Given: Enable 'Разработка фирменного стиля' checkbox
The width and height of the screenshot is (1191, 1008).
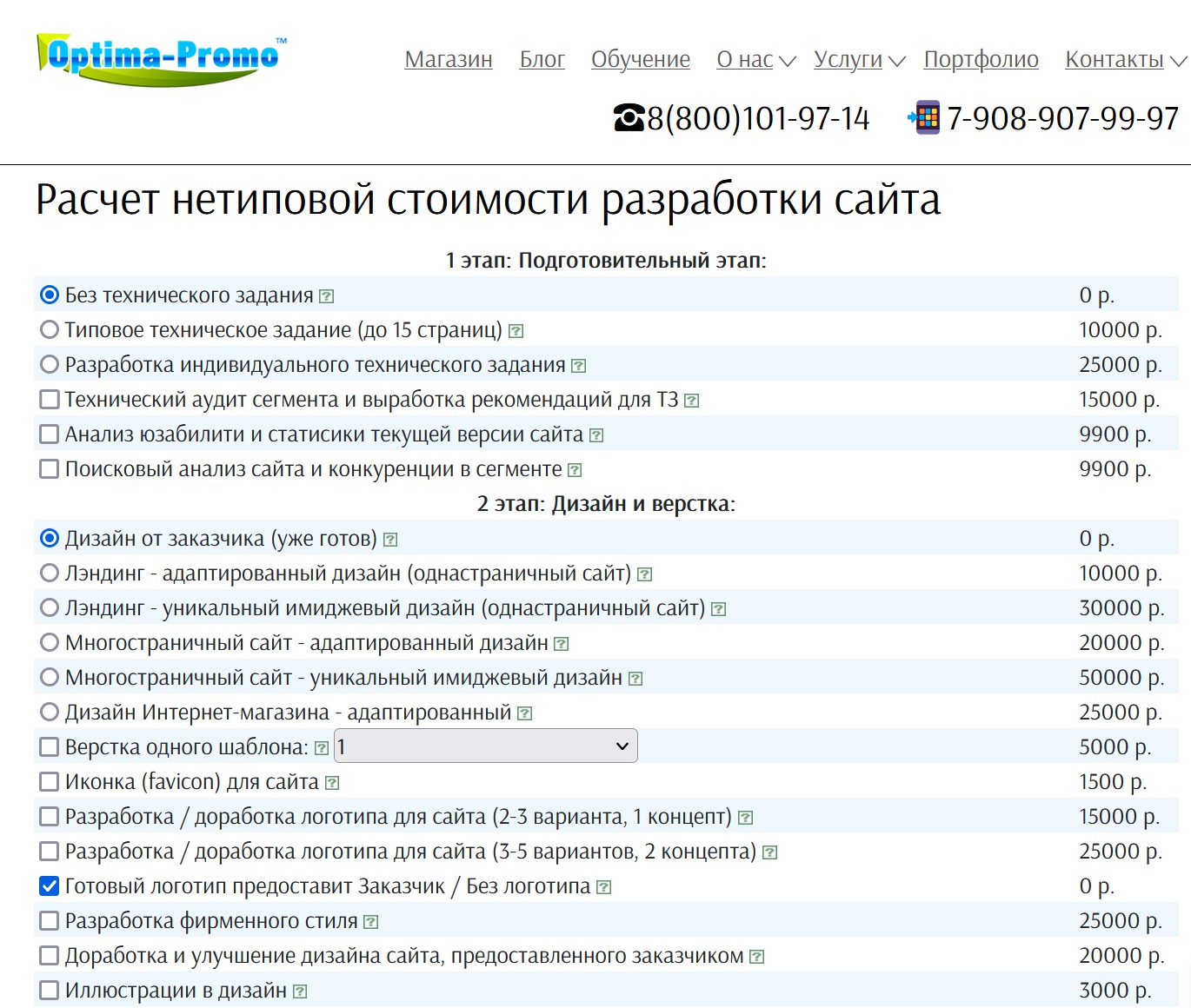Looking at the screenshot, I should click(50, 920).
